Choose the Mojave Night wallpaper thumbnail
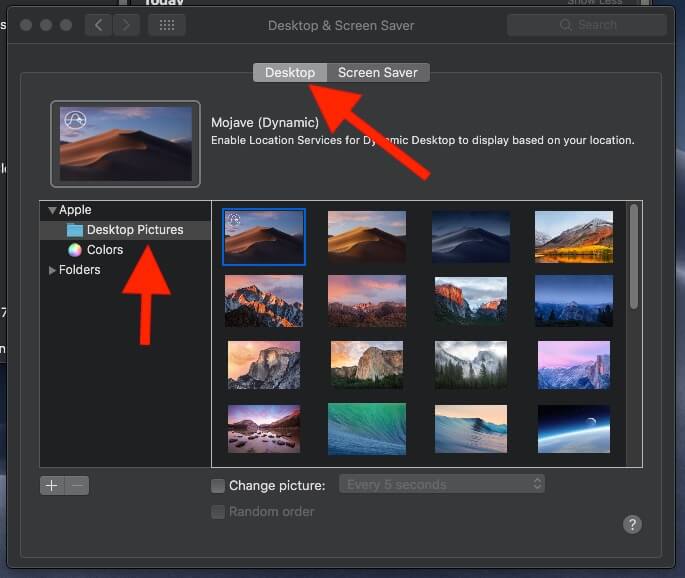The width and height of the screenshot is (685, 578). 471,237
